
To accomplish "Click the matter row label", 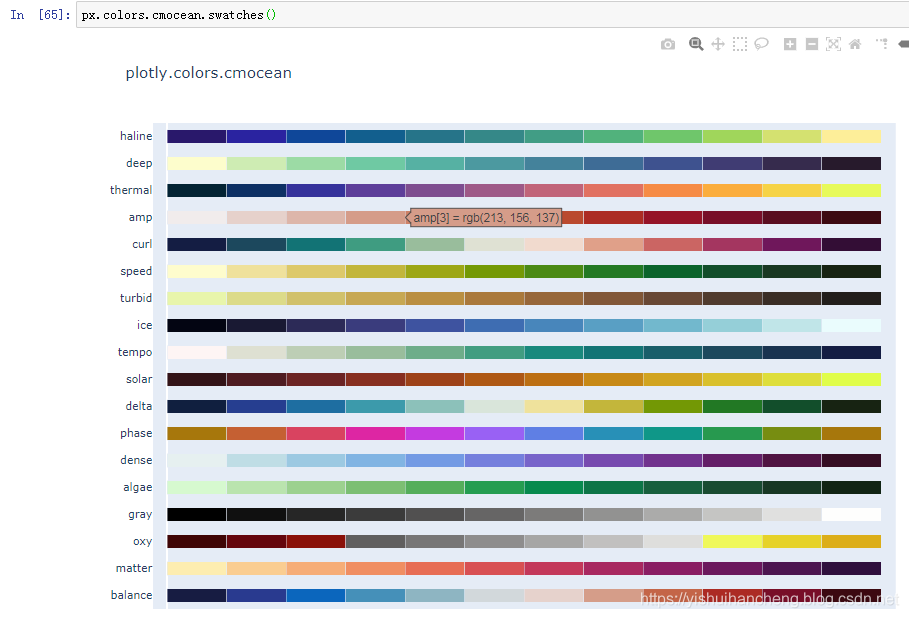I will tap(134, 568).
